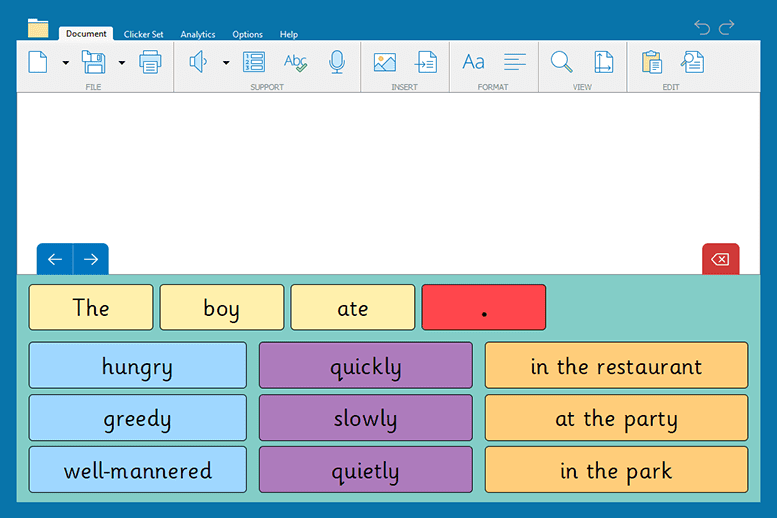Add a full stop with red cell
777x518 pixels.
coord(484,307)
